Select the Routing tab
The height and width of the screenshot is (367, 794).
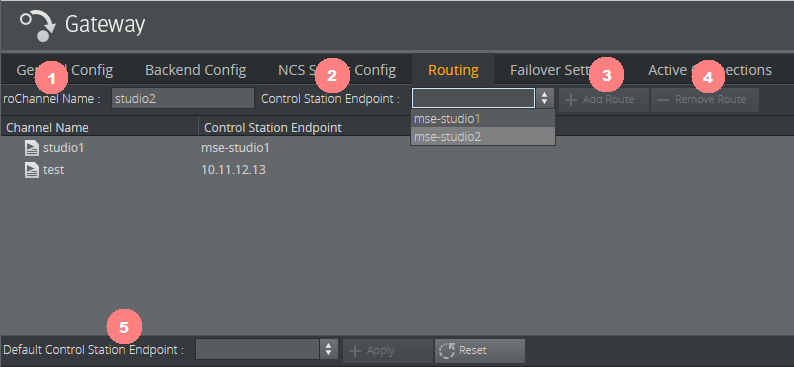click(x=453, y=70)
